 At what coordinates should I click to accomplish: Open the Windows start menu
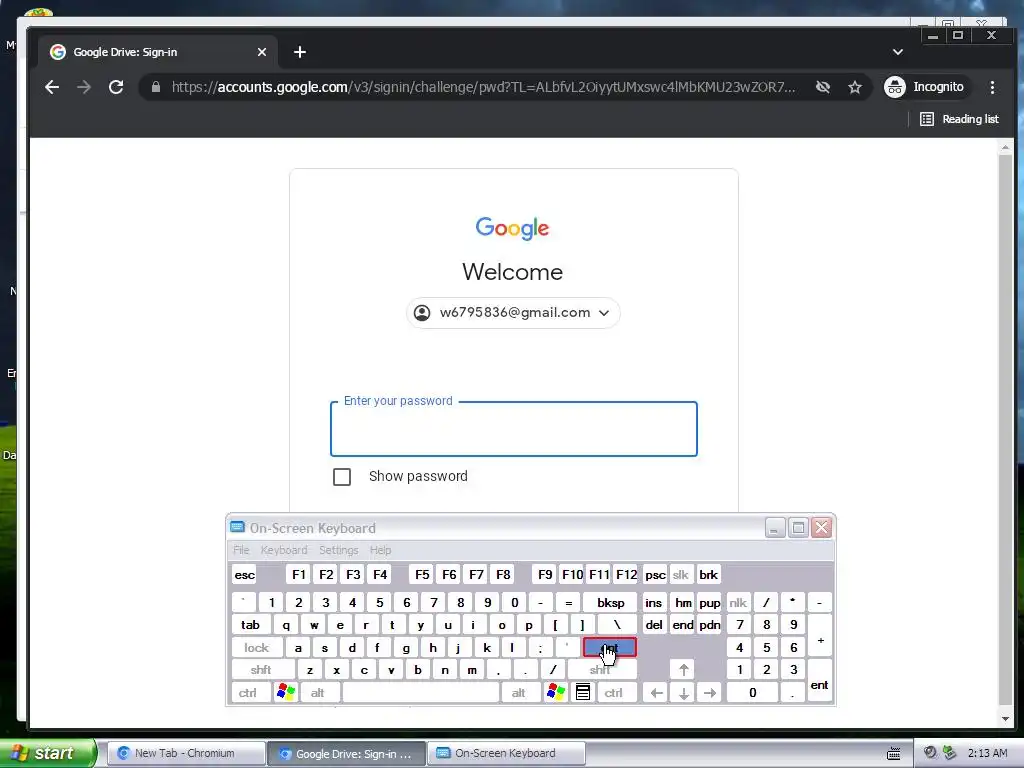point(47,753)
